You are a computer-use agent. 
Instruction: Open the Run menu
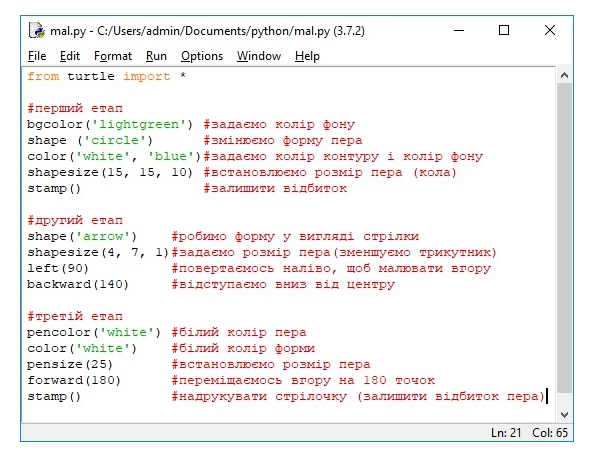(x=156, y=56)
